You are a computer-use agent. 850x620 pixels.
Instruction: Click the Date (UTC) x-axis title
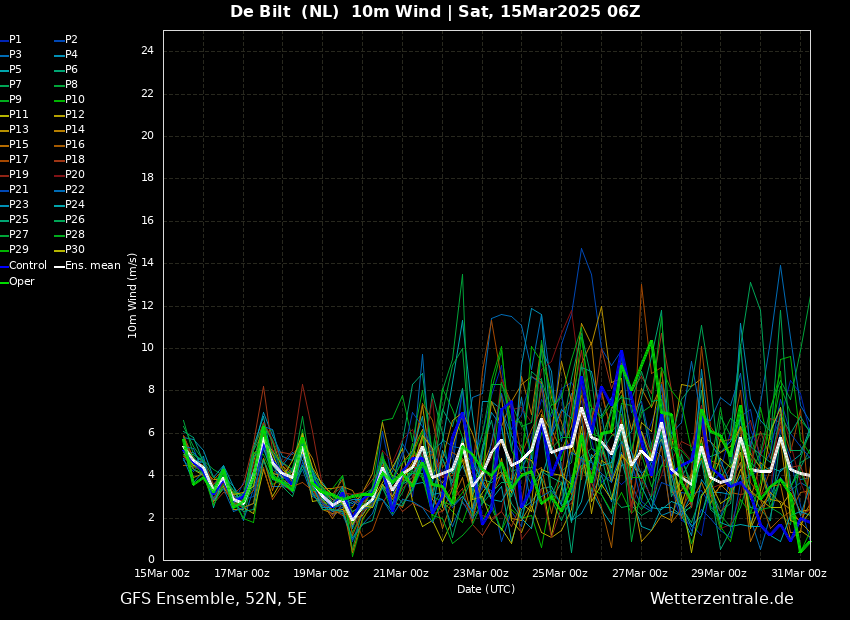(x=486, y=590)
